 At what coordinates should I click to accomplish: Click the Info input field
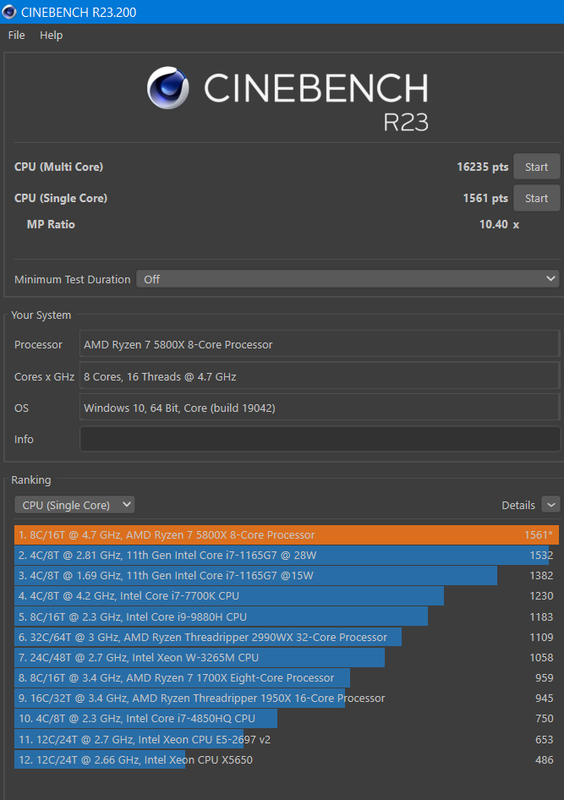pyautogui.click(x=320, y=439)
